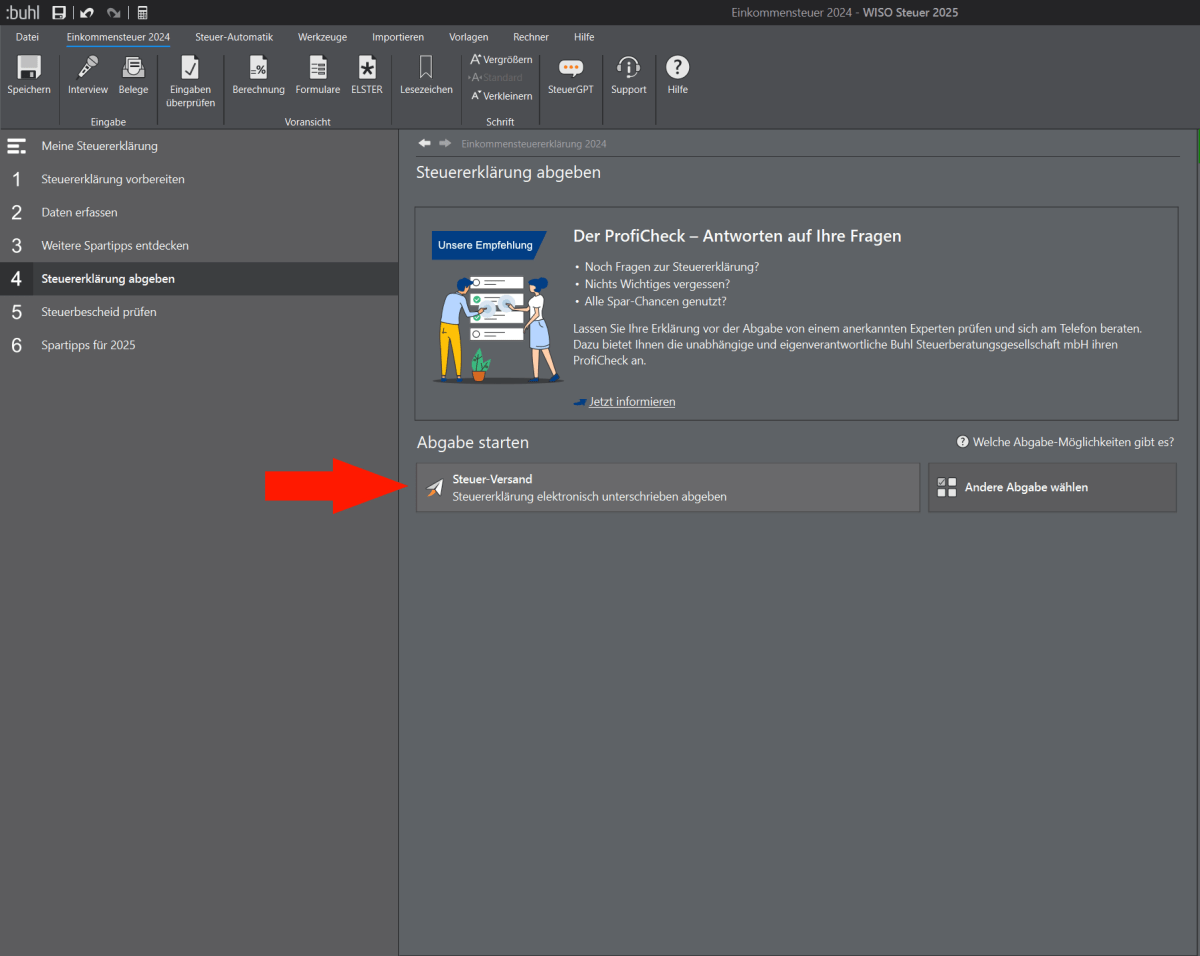Select the Rechner tab
Viewport: 1200px width, 956px height.
click(531, 37)
